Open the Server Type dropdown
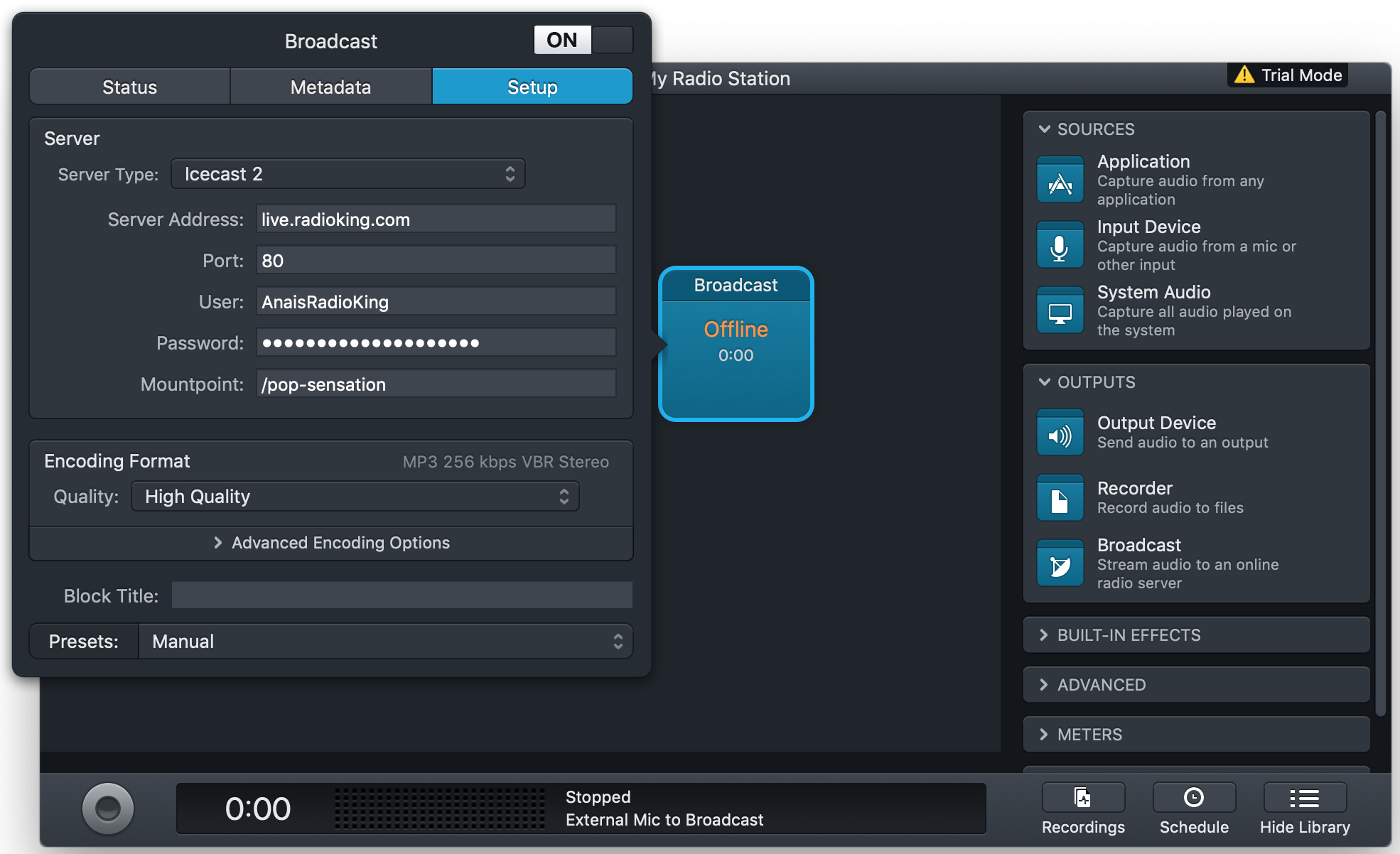 348,174
